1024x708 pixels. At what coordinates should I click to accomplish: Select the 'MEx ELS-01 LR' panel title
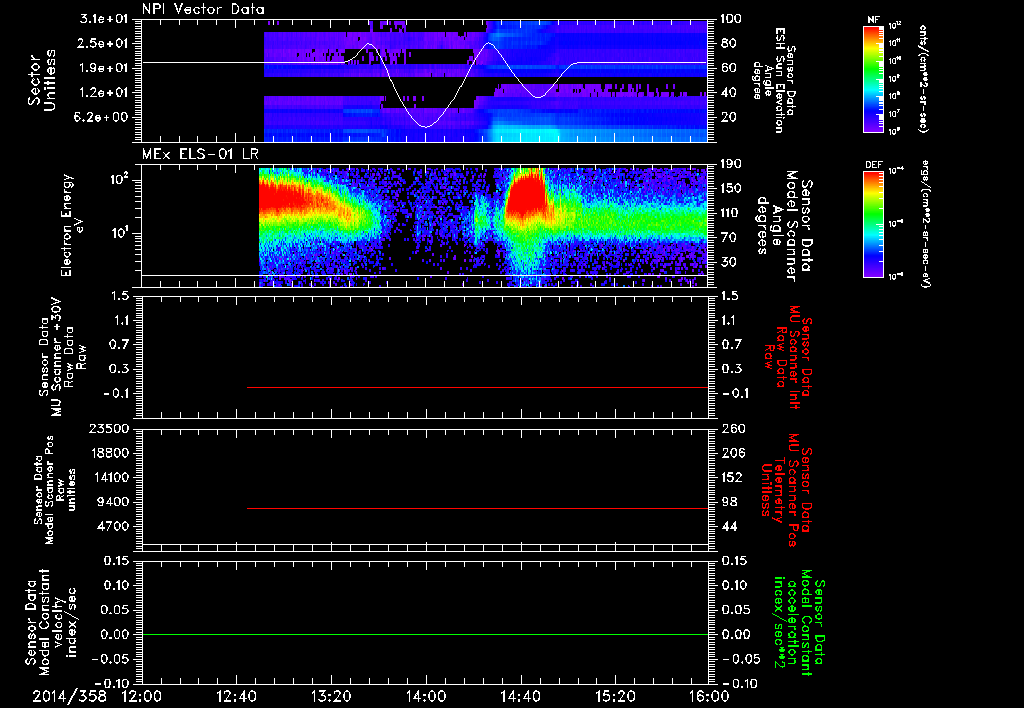tap(199, 155)
